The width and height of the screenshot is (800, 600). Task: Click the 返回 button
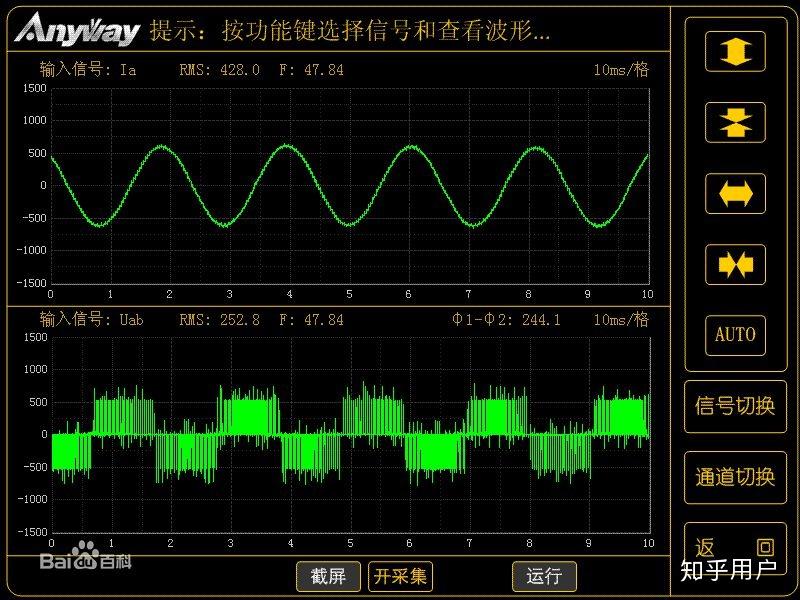pyautogui.click(x=735, y=548)
